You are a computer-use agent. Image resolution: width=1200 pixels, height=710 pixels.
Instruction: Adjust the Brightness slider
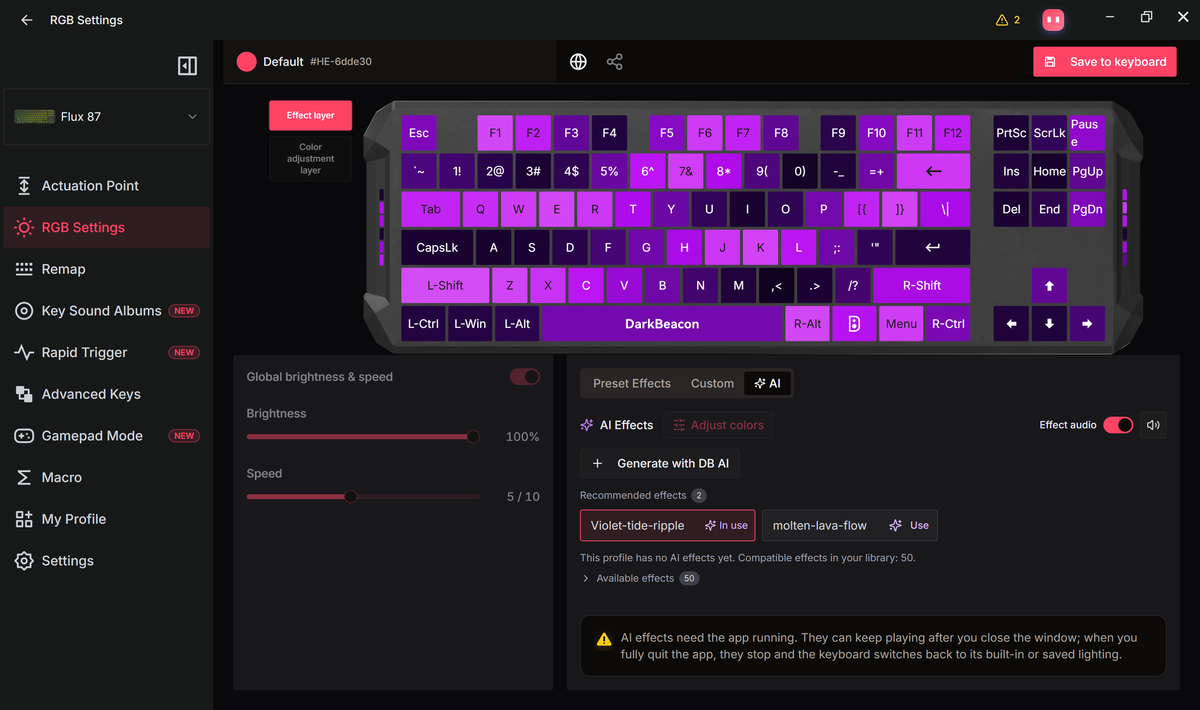click(x=363, y=437)
